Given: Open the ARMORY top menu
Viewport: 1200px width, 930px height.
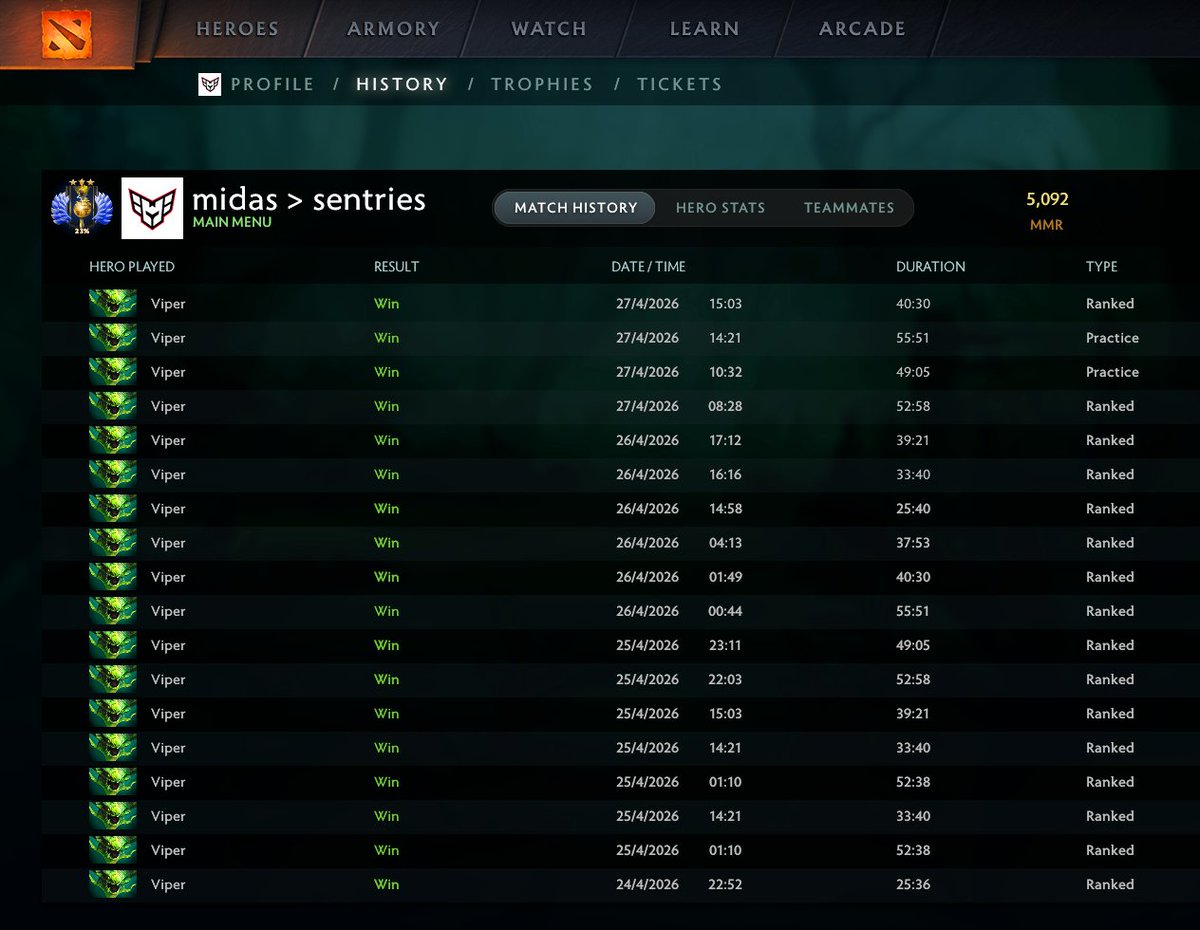Looking at the screenshot, I should coord(393,29).
